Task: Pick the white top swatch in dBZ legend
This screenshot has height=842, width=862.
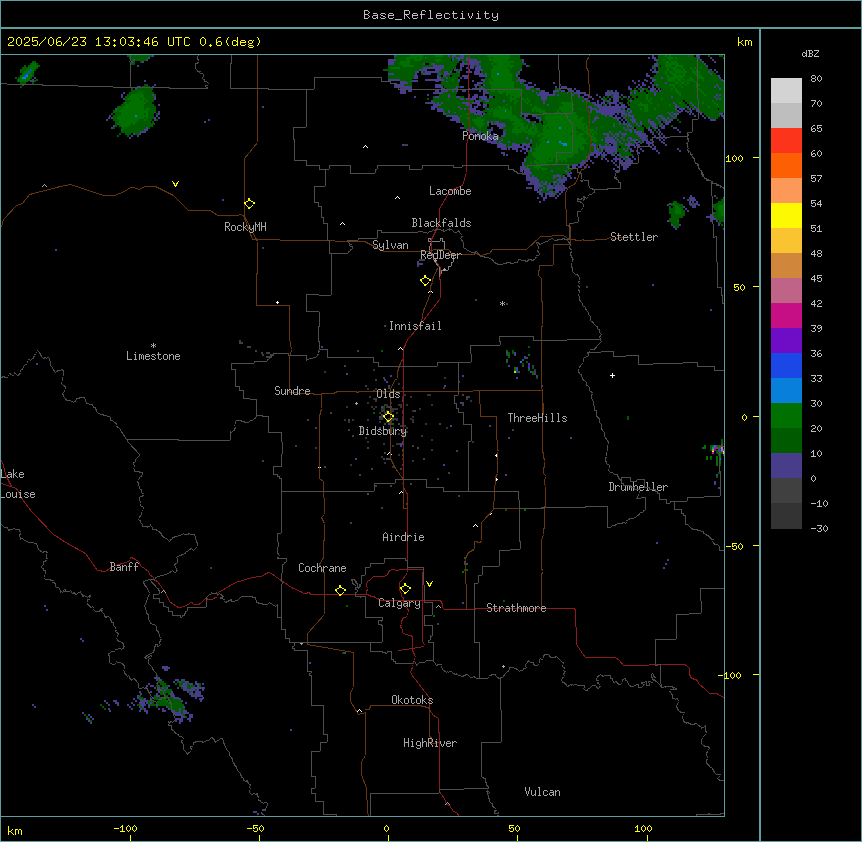Action: coord(786,90)
